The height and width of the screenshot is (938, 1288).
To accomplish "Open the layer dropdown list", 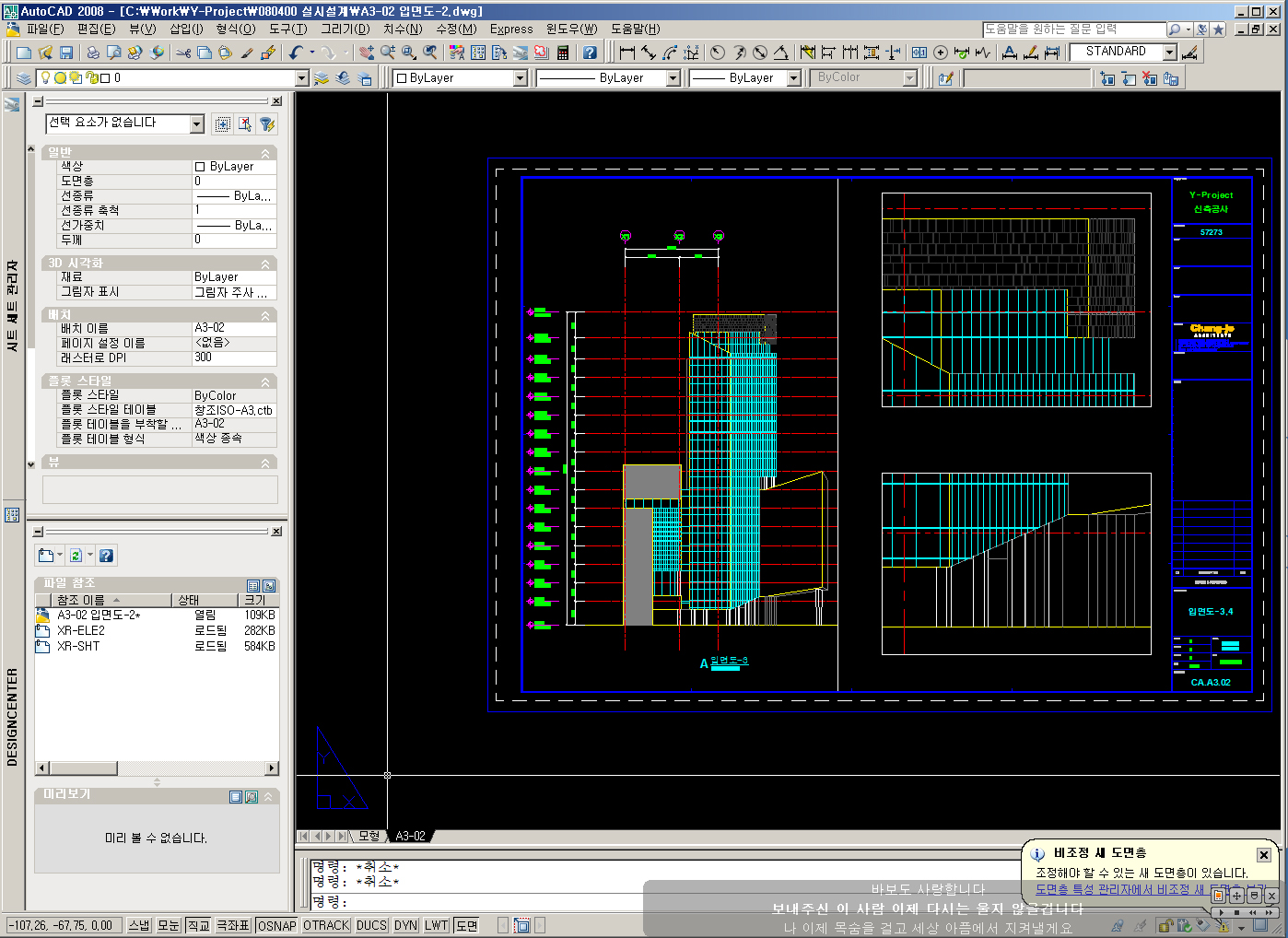I will point(301,78).
